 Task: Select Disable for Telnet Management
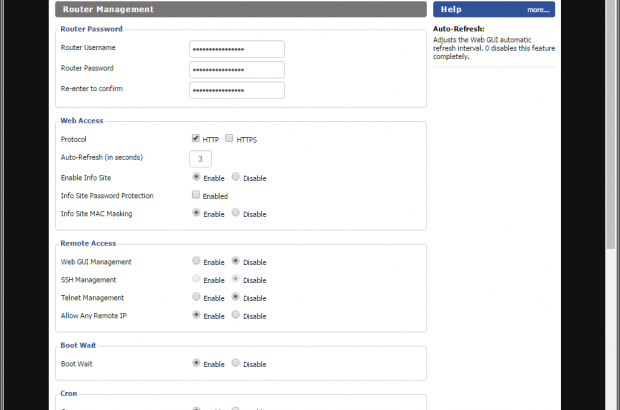[x=236, y=297]
